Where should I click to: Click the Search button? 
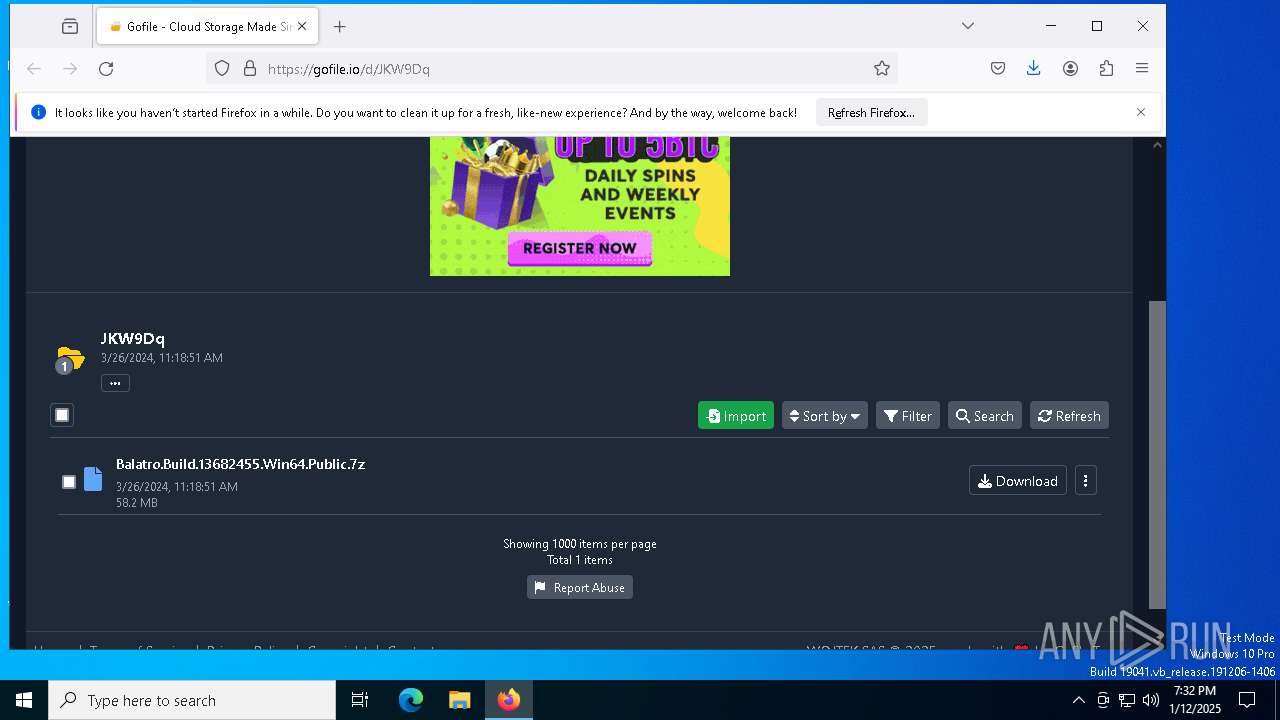[x=985, y=416]
